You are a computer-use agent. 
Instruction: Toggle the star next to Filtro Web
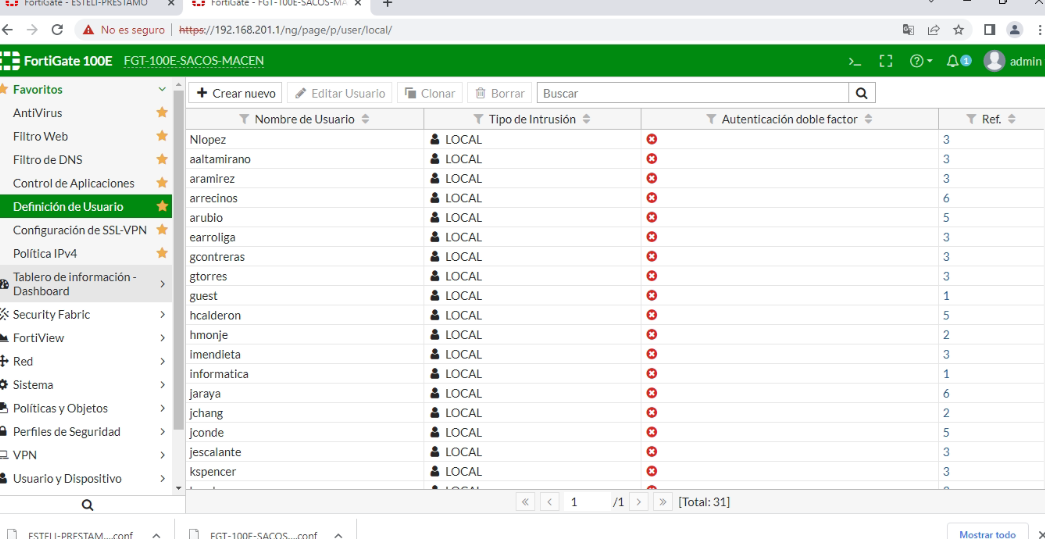[162, 136]
